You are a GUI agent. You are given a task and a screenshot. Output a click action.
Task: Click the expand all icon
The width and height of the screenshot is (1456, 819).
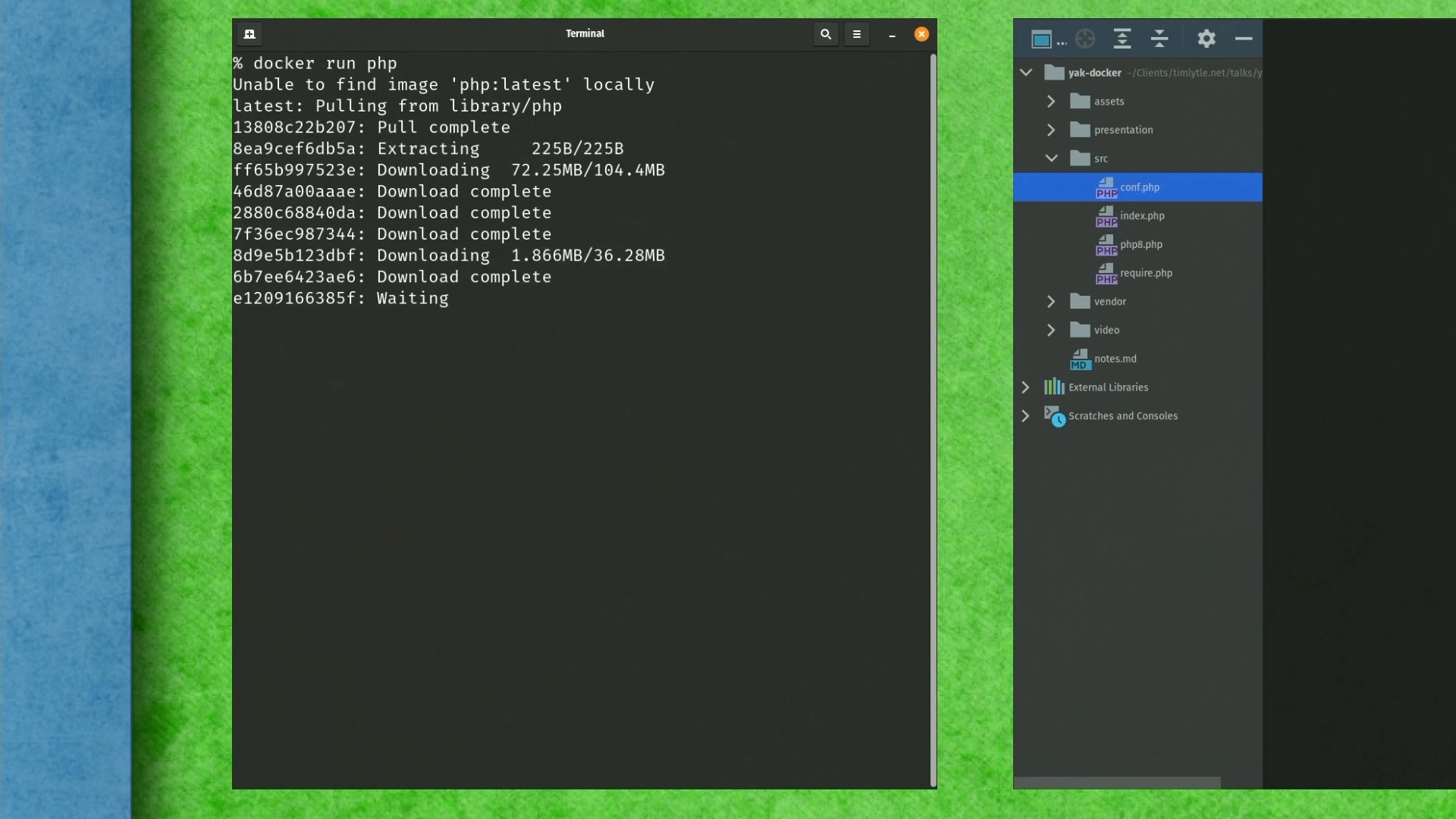pos(1122,39)
